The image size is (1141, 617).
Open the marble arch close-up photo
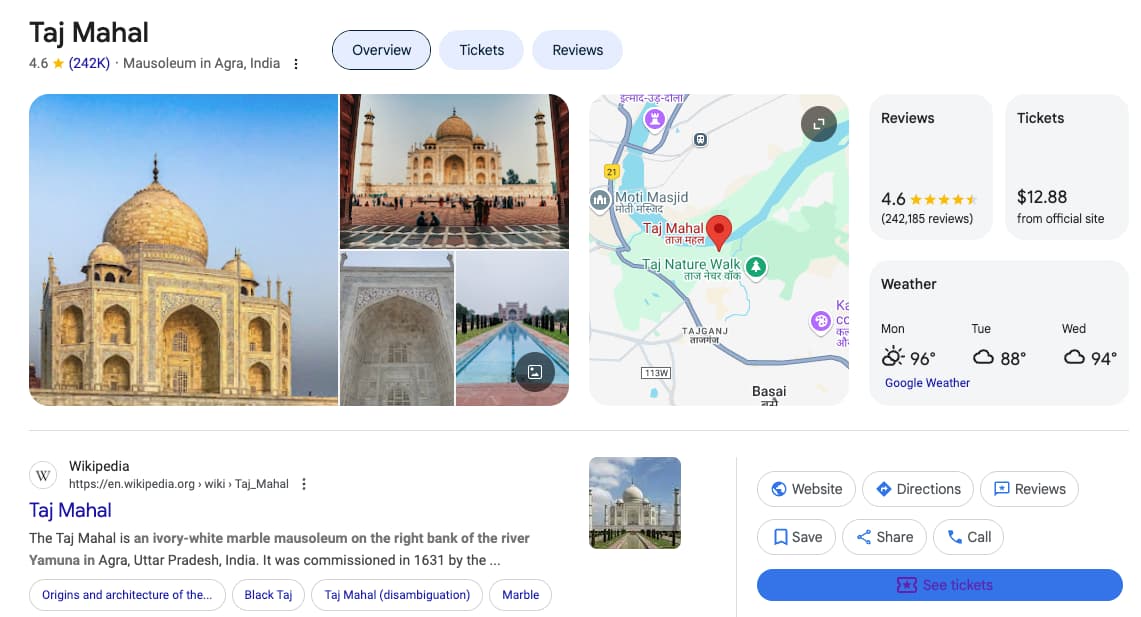tap(397, 329)
